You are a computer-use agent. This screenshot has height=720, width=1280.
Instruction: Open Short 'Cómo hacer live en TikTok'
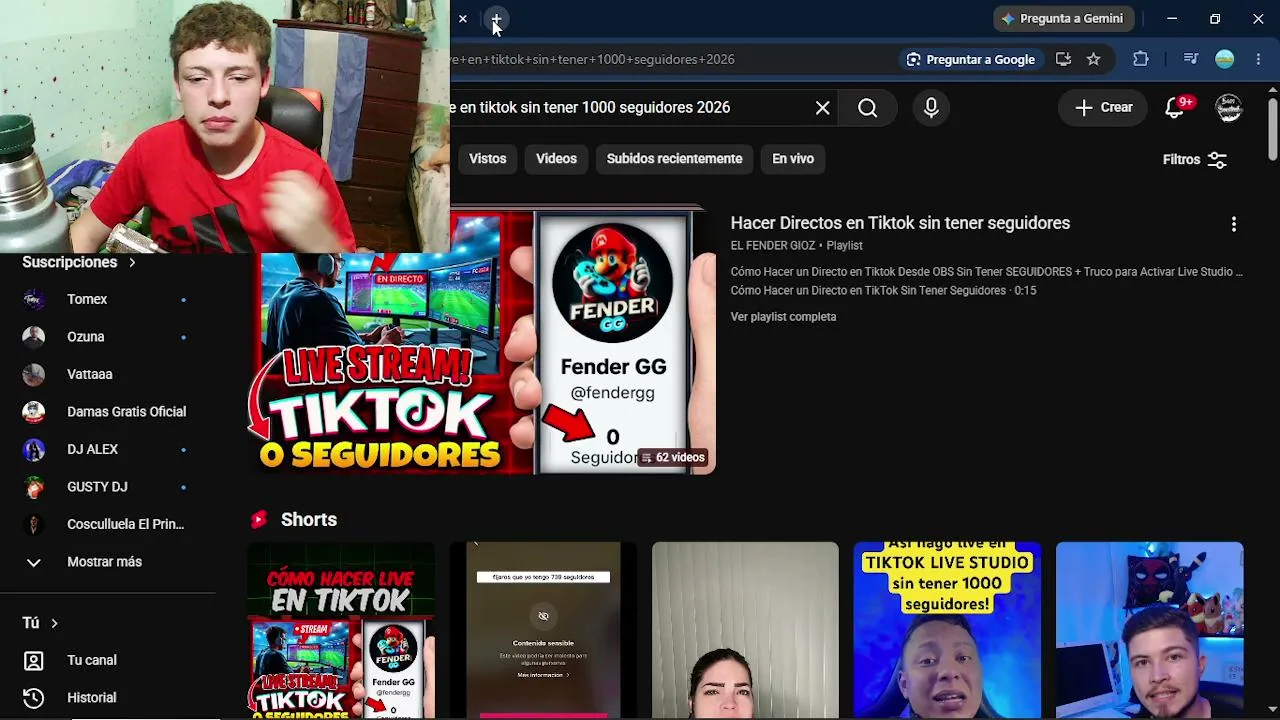[x=341, y=630]
